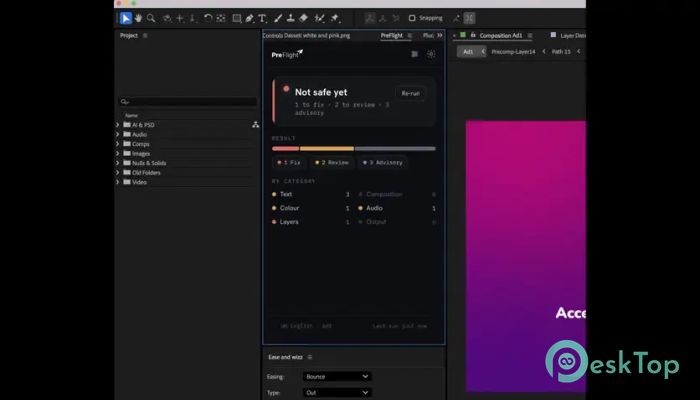Open the Project panel menu
700x400 pixels.
(x=145, y=35)
